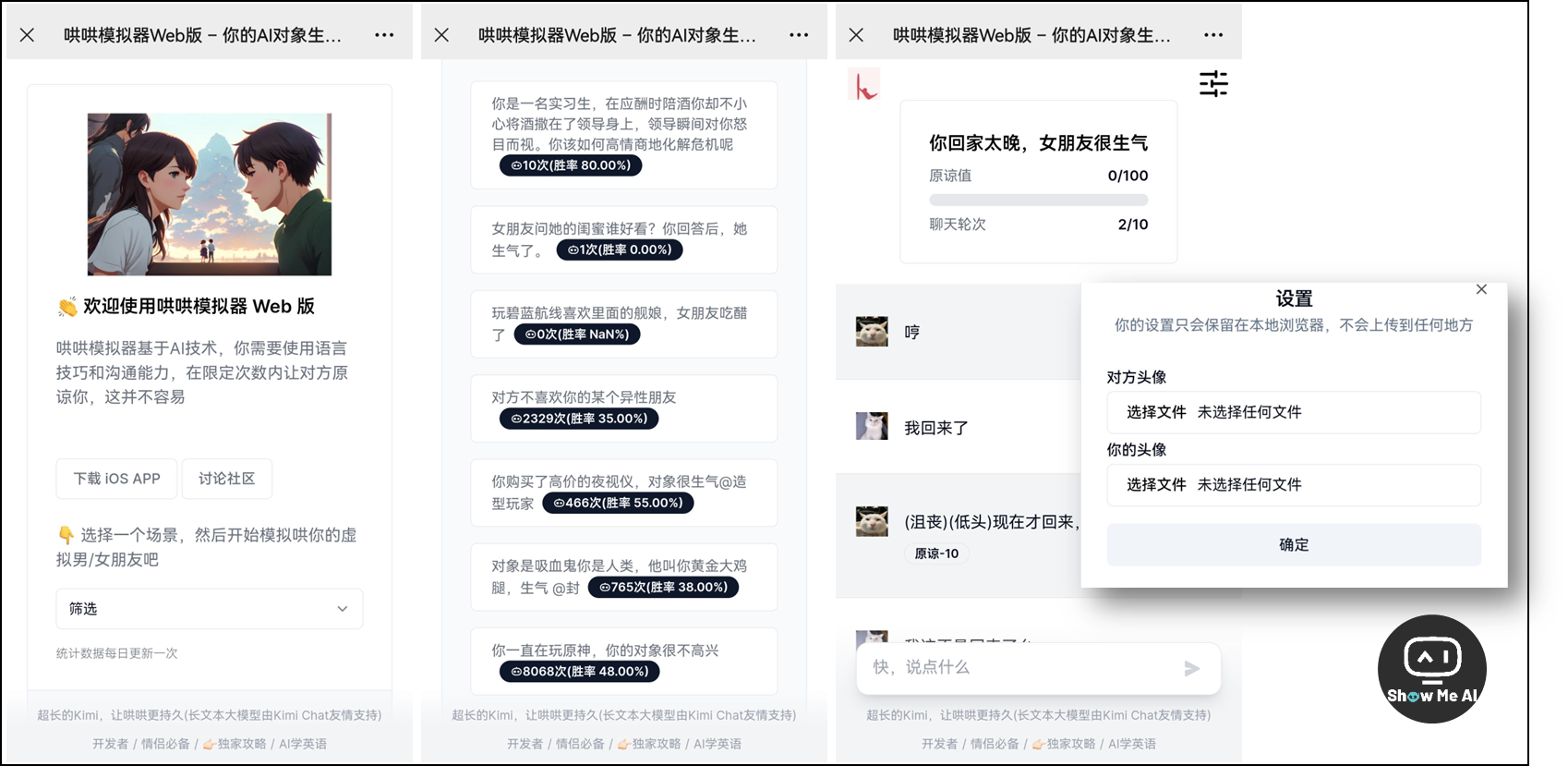The height and width of the screenshot is (766, 1568).
Task: Click the couple illustration banner image
Action: (x=210, y=194)
